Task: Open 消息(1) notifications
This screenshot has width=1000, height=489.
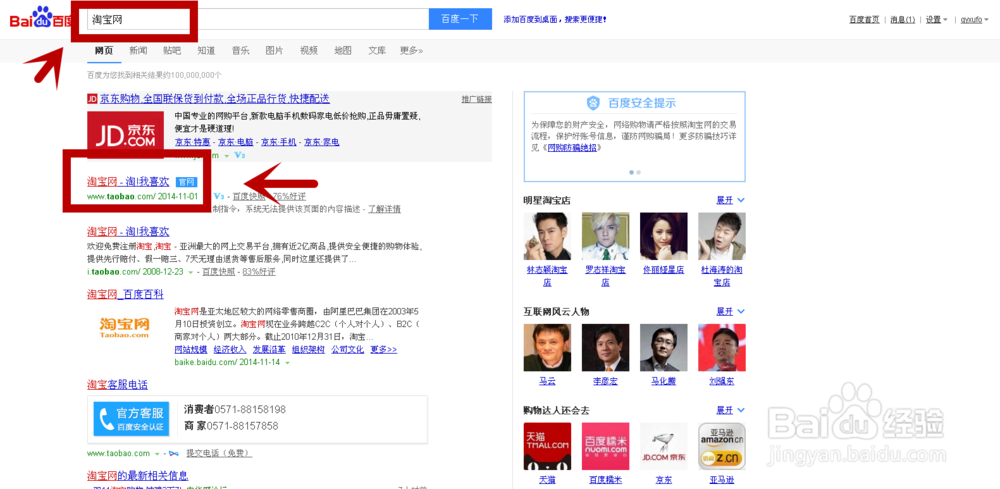Action: click(902, 20)
